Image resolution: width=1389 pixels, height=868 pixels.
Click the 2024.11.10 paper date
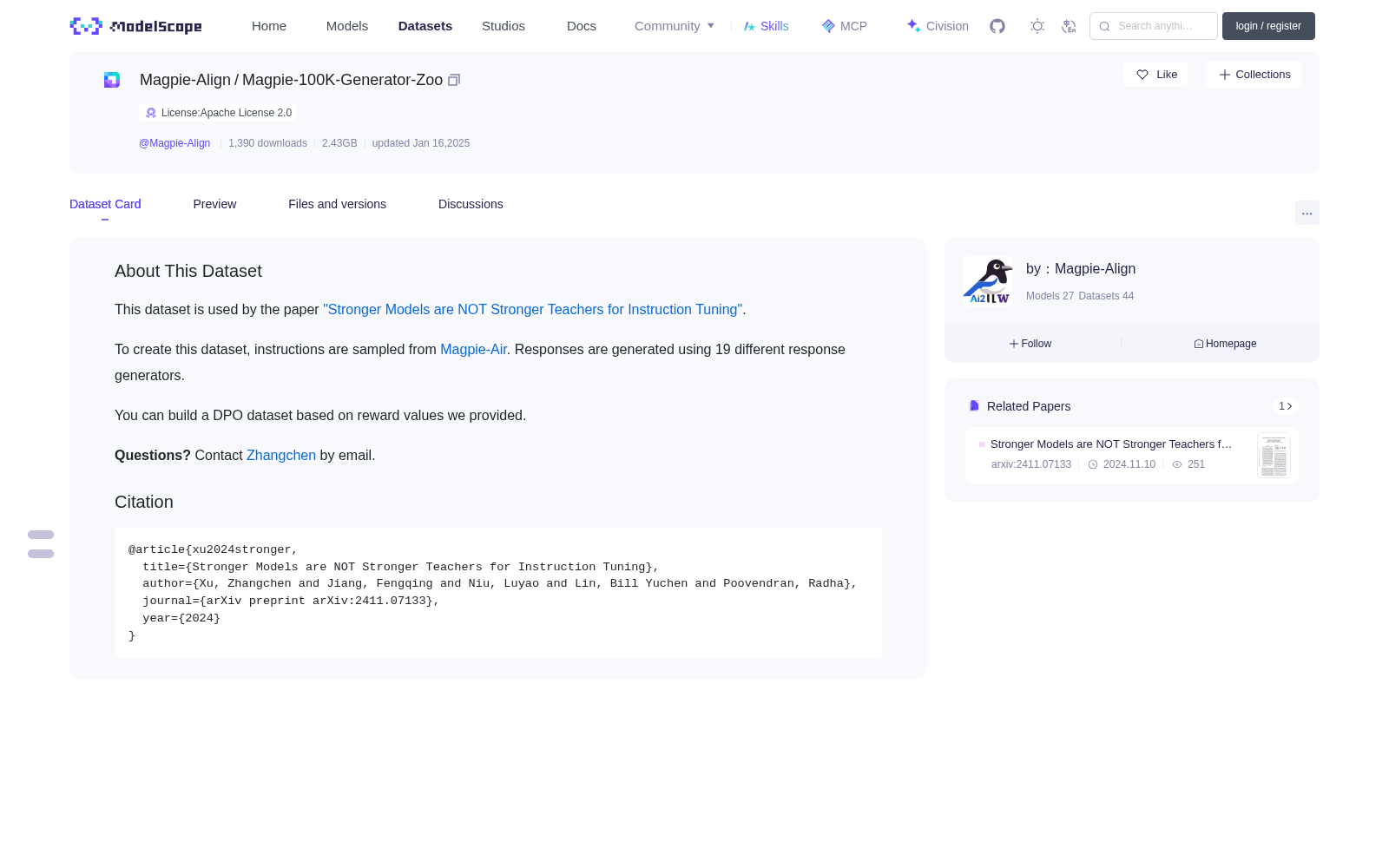1129,464
